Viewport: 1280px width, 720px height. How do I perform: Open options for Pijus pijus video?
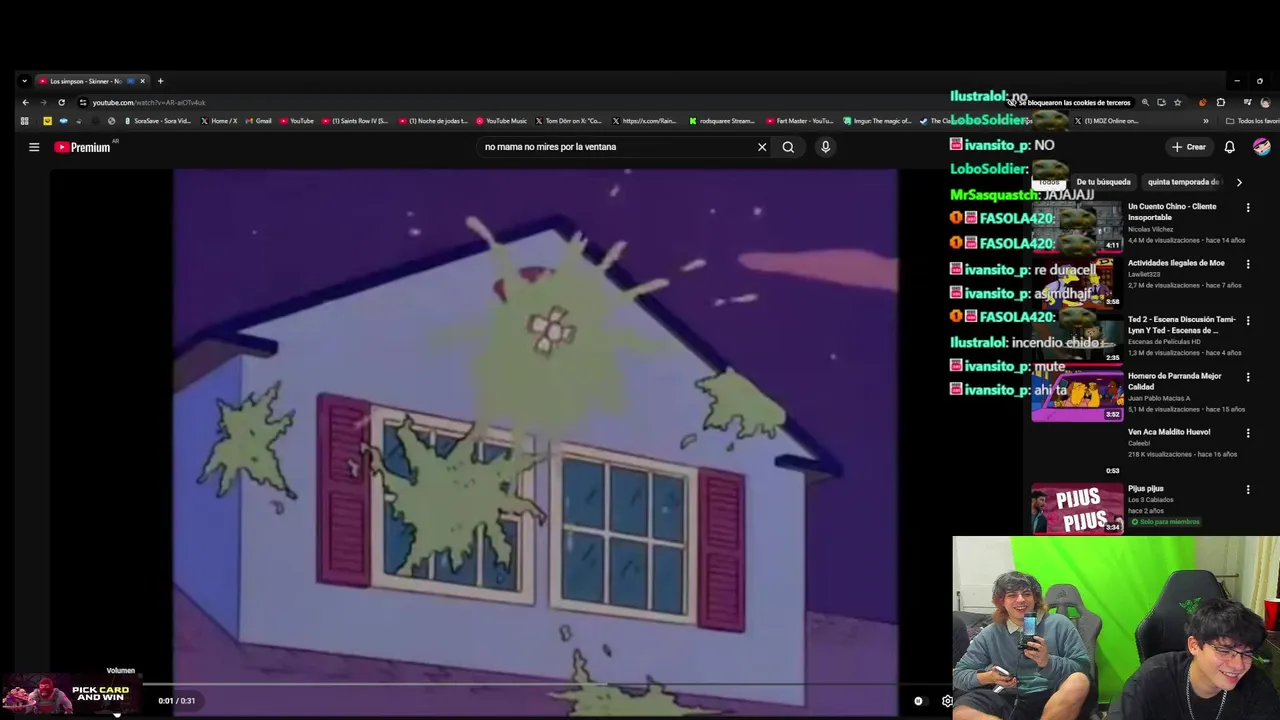tap(1248, 490)
